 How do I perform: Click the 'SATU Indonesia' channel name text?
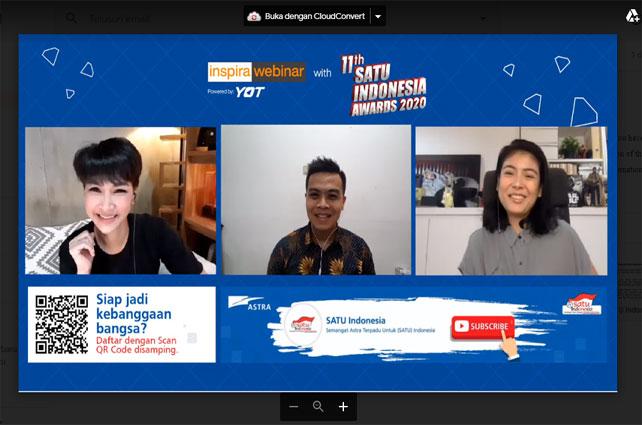[355, 320]
